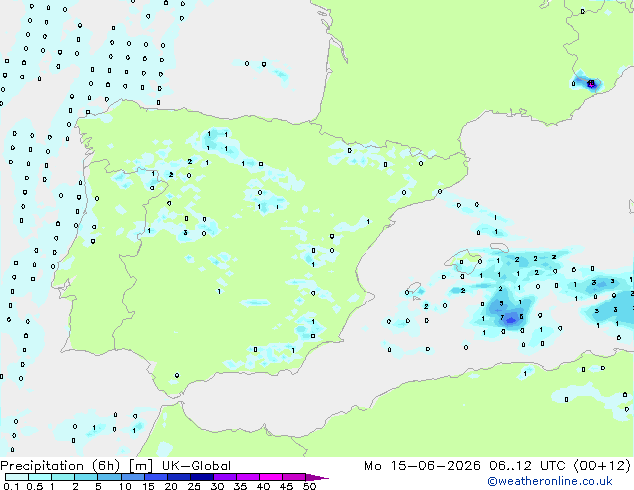This screenshot has width=634, height=490.
Task: Click the weatheronline.co.uk copyright link
Action: point(550,481)
